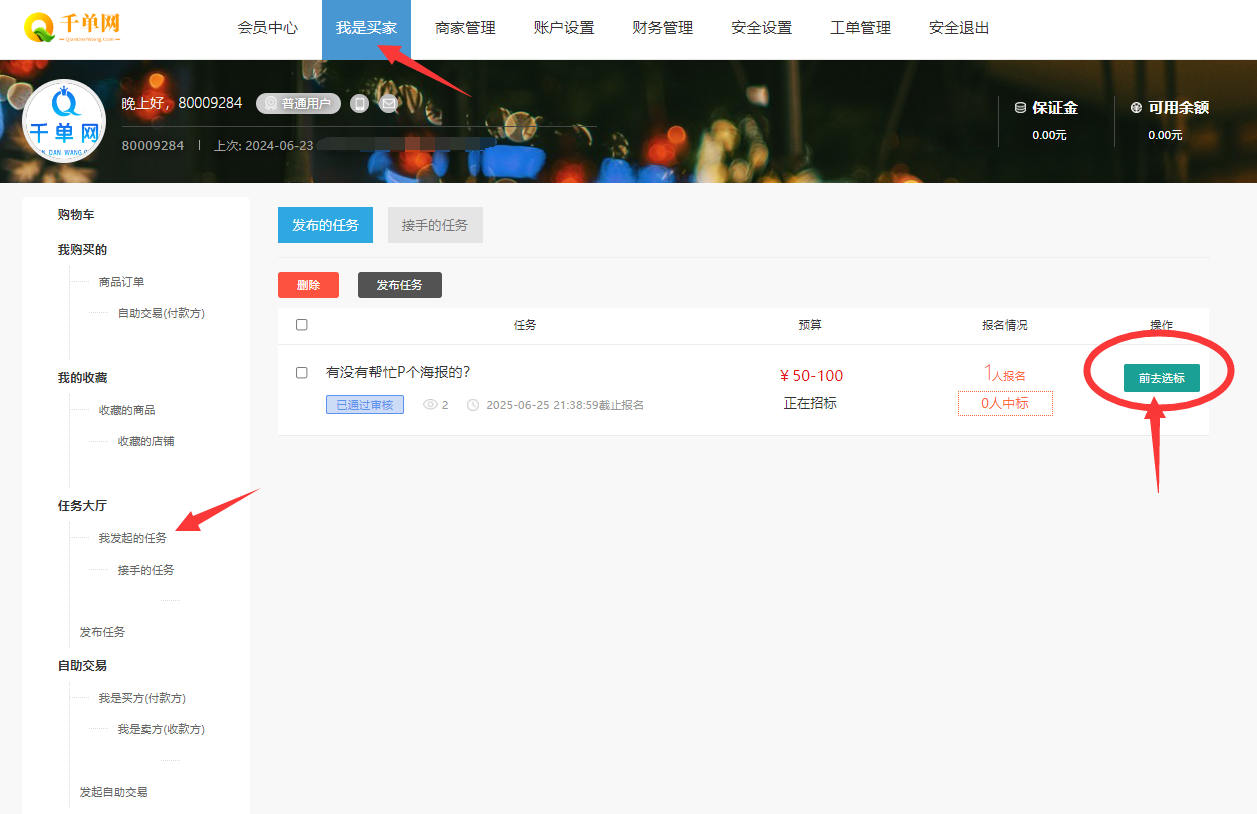Open 商品订单 in the sidebar
The image size is (1257, 814).
coord(121,282)
